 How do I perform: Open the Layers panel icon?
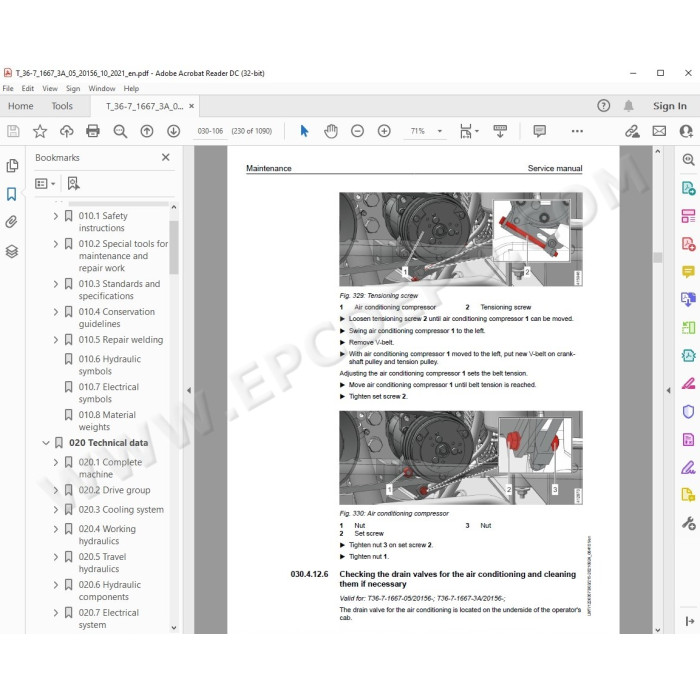12,251
